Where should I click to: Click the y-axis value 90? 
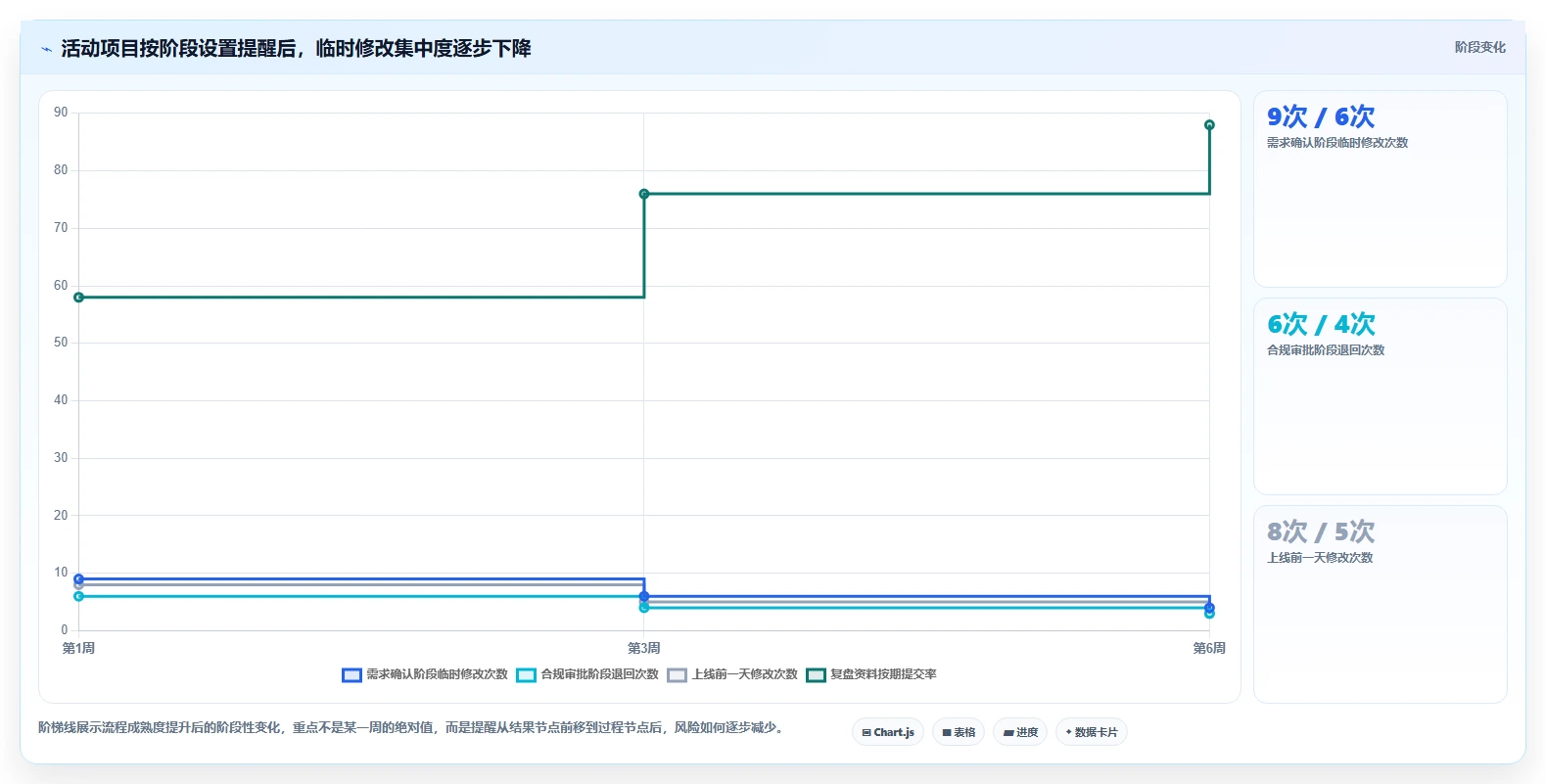pos(61,113)
